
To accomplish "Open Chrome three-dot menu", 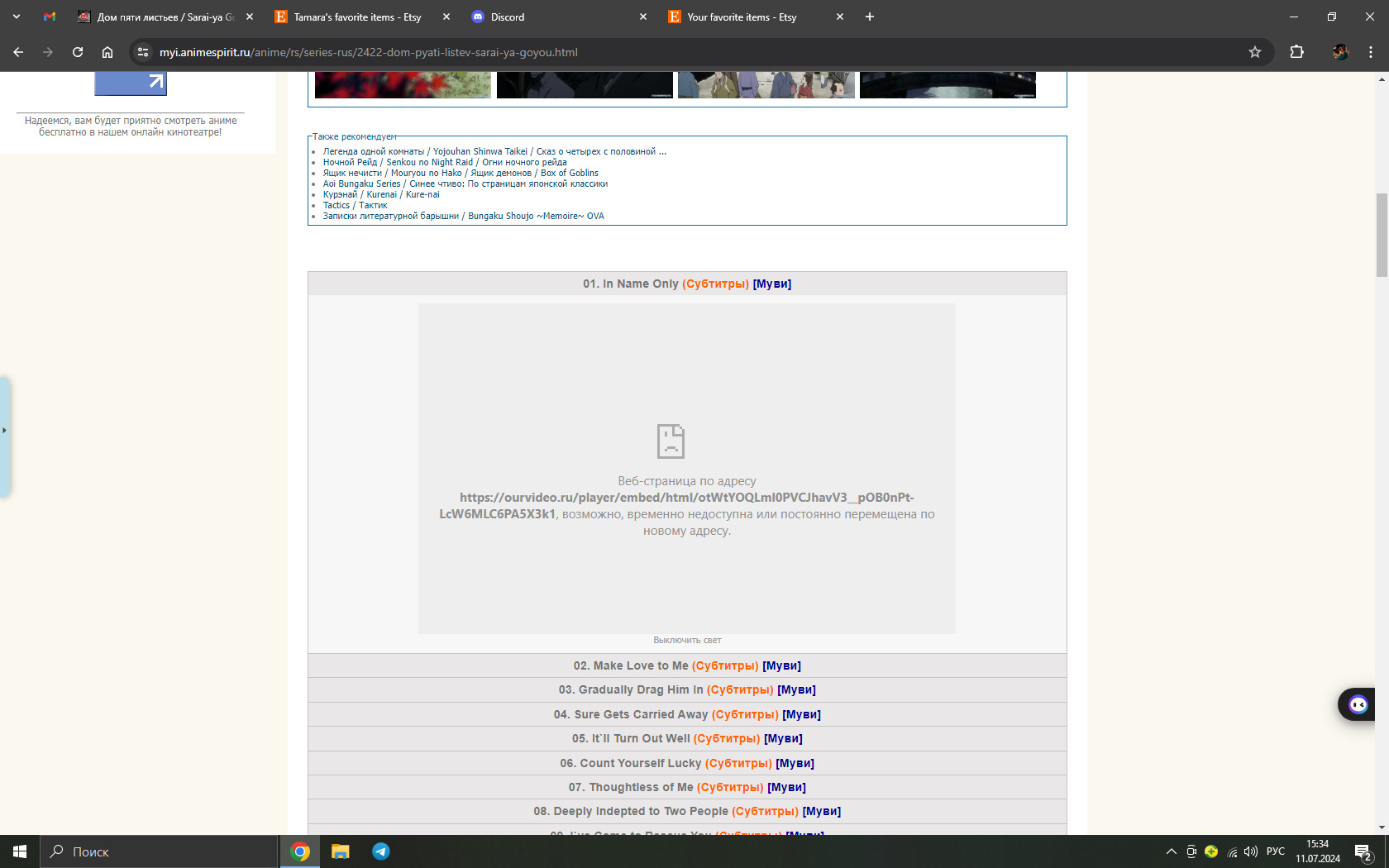I will (1371, 52).
